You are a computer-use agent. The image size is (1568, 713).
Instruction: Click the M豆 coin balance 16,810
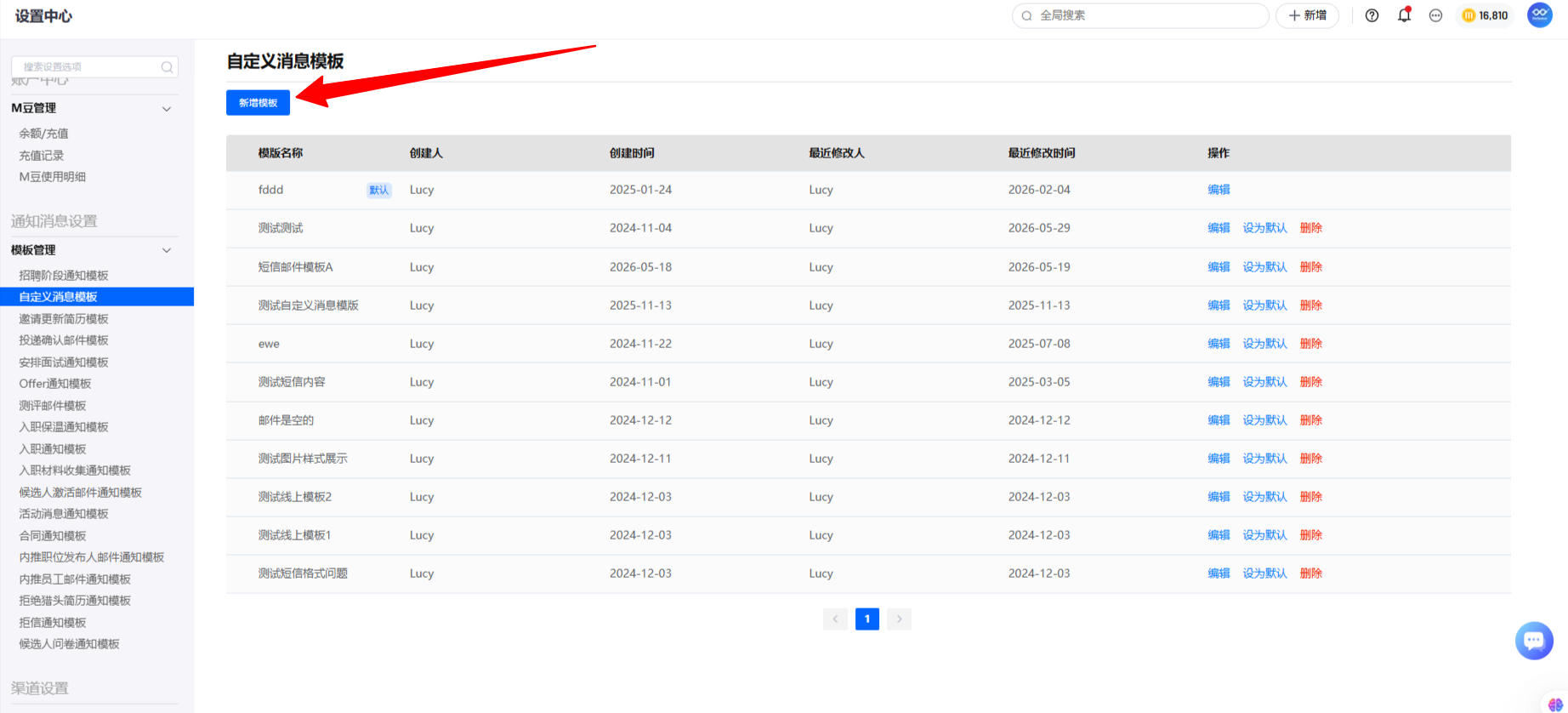tap(1485, 15)
